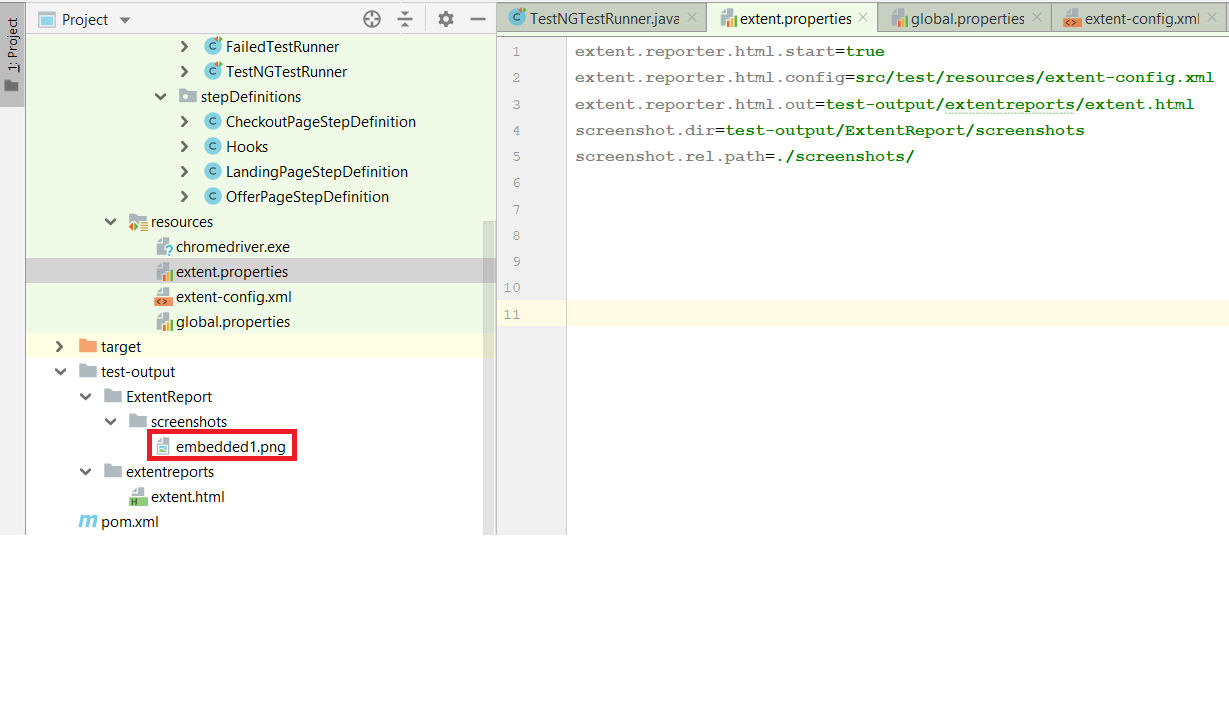Image resolution: width=1229 pixels, height=720 pixels.
Task: Collapse the test-output folder
Action: 59,371
